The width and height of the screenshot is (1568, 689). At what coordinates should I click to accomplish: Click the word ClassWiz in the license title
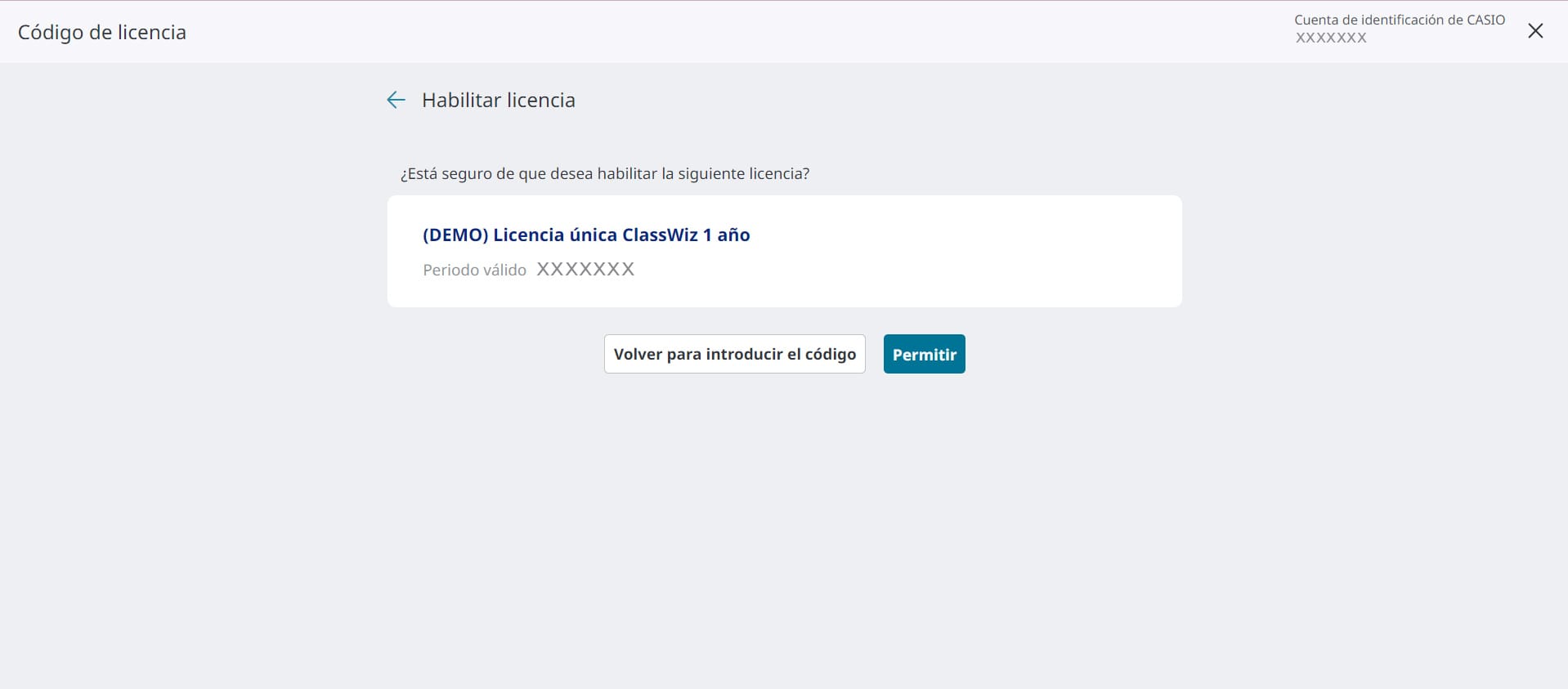click(x=660, y=235)
